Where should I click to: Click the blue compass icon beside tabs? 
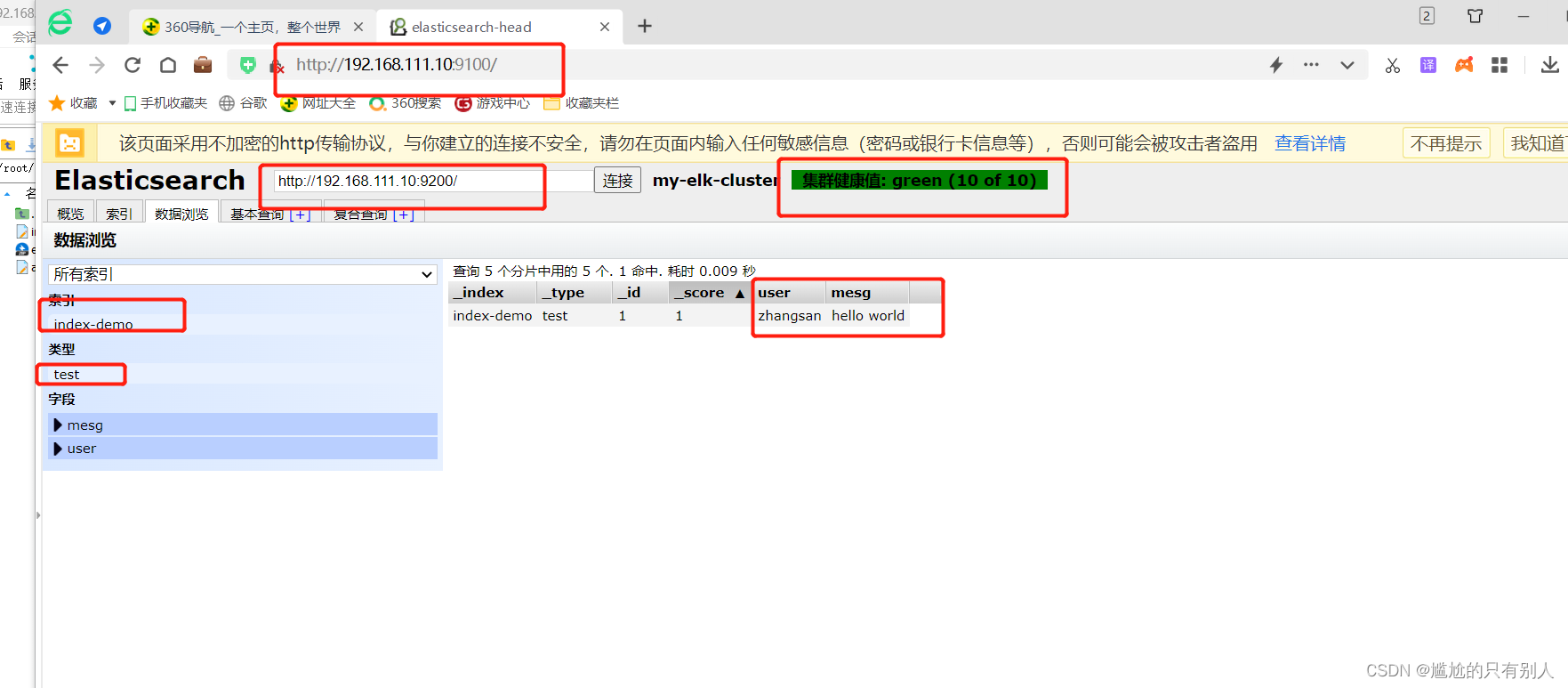pos(102,27)
